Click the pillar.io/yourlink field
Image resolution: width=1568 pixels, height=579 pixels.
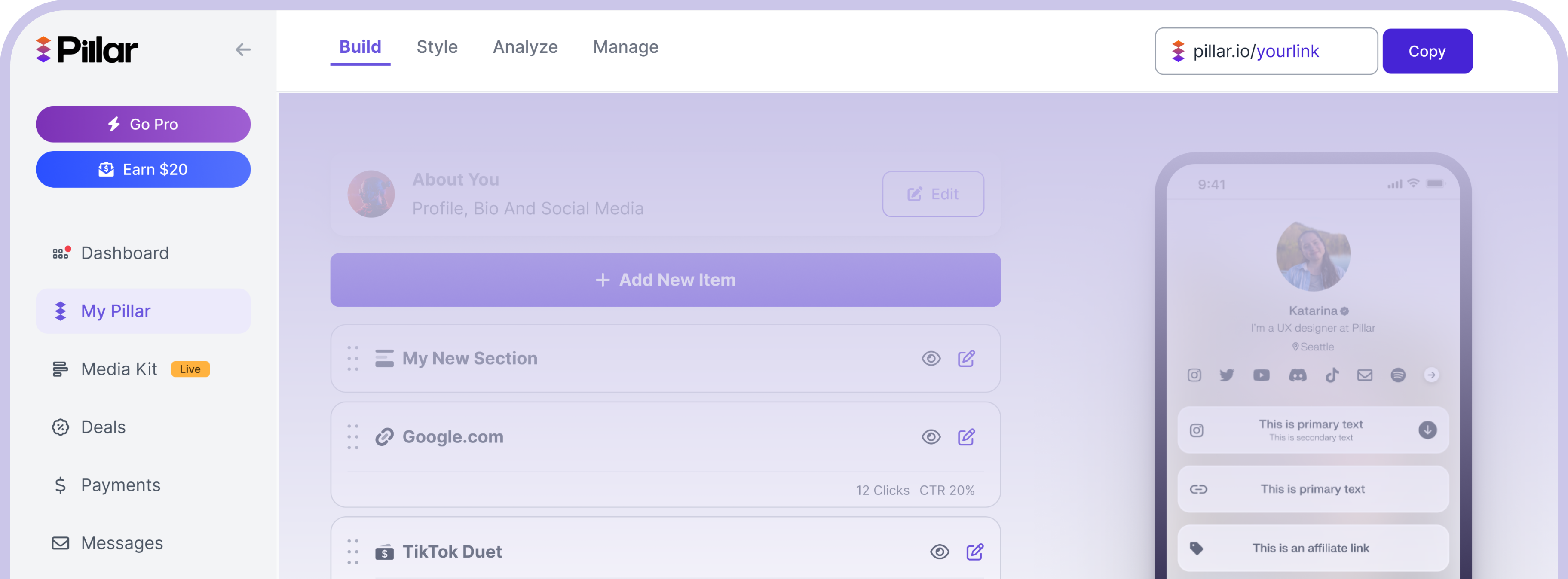pos(1266,51)
